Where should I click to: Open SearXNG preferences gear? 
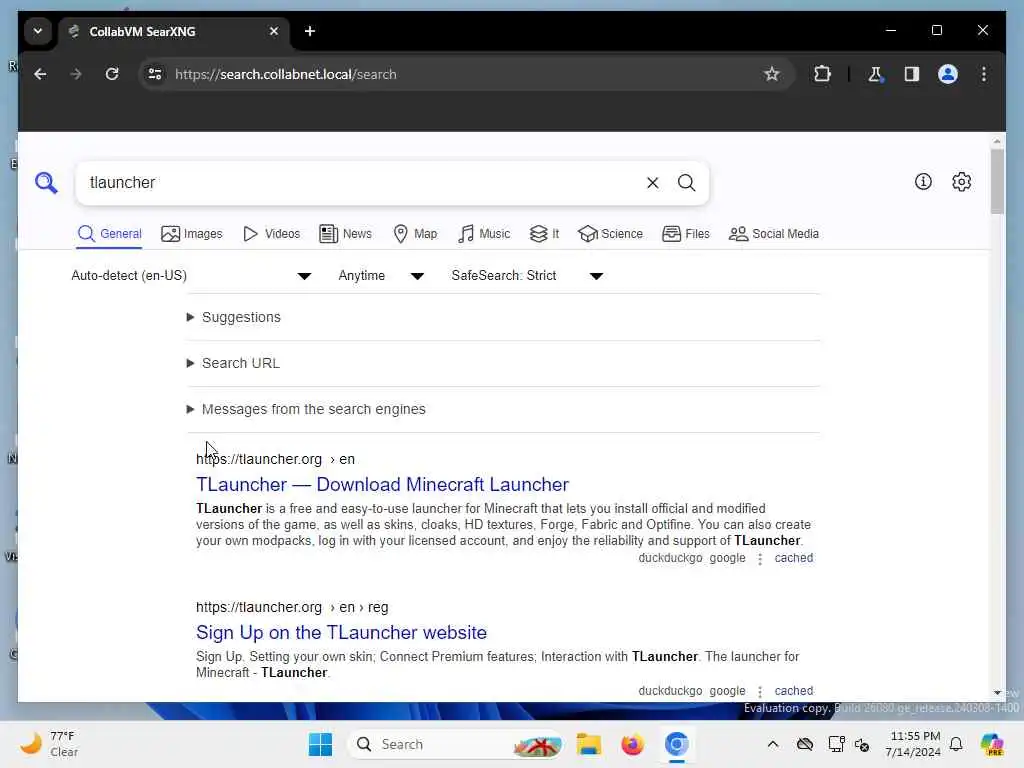click(x=961, y=182)
